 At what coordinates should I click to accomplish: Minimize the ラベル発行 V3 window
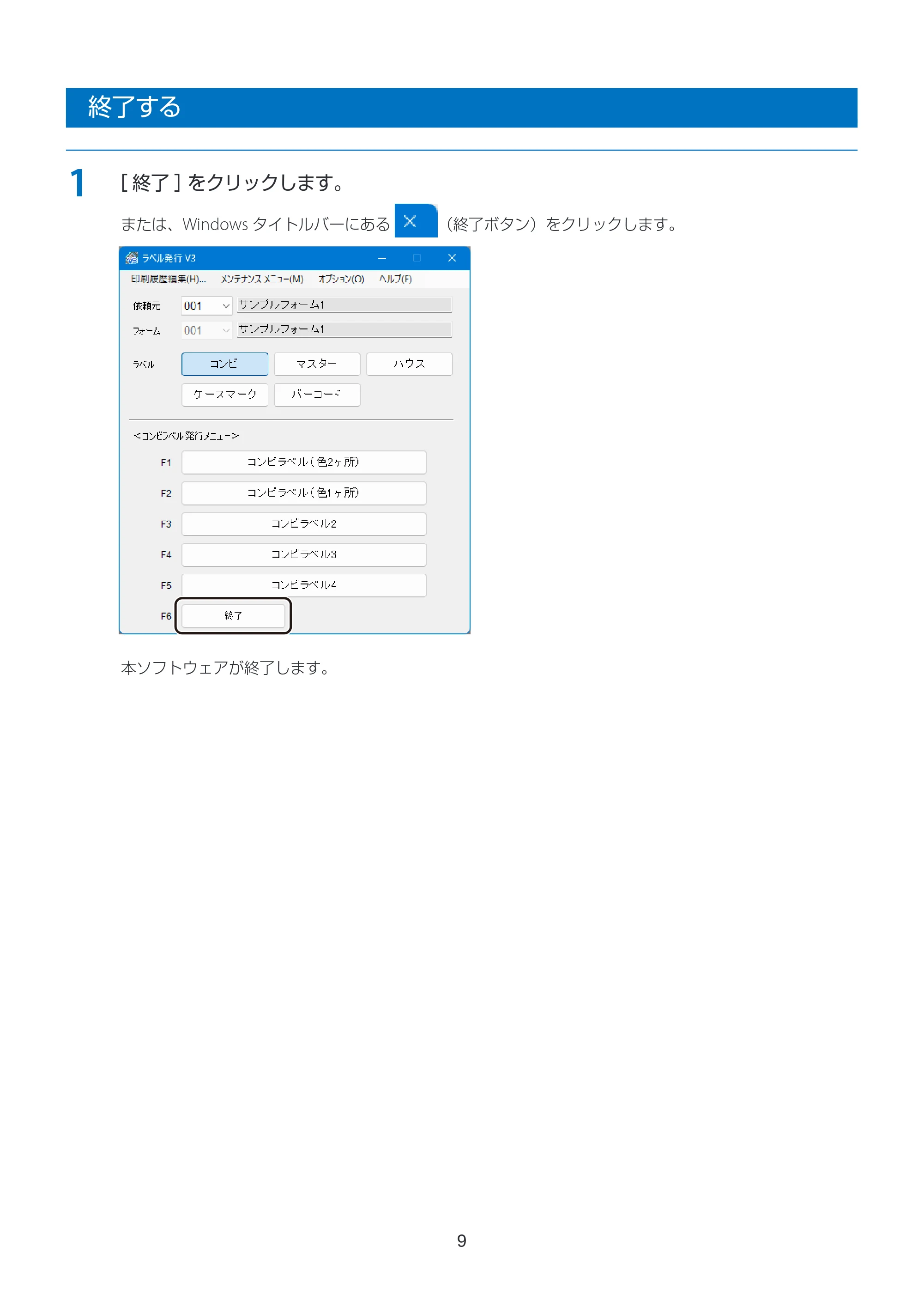tap(382, 258)
